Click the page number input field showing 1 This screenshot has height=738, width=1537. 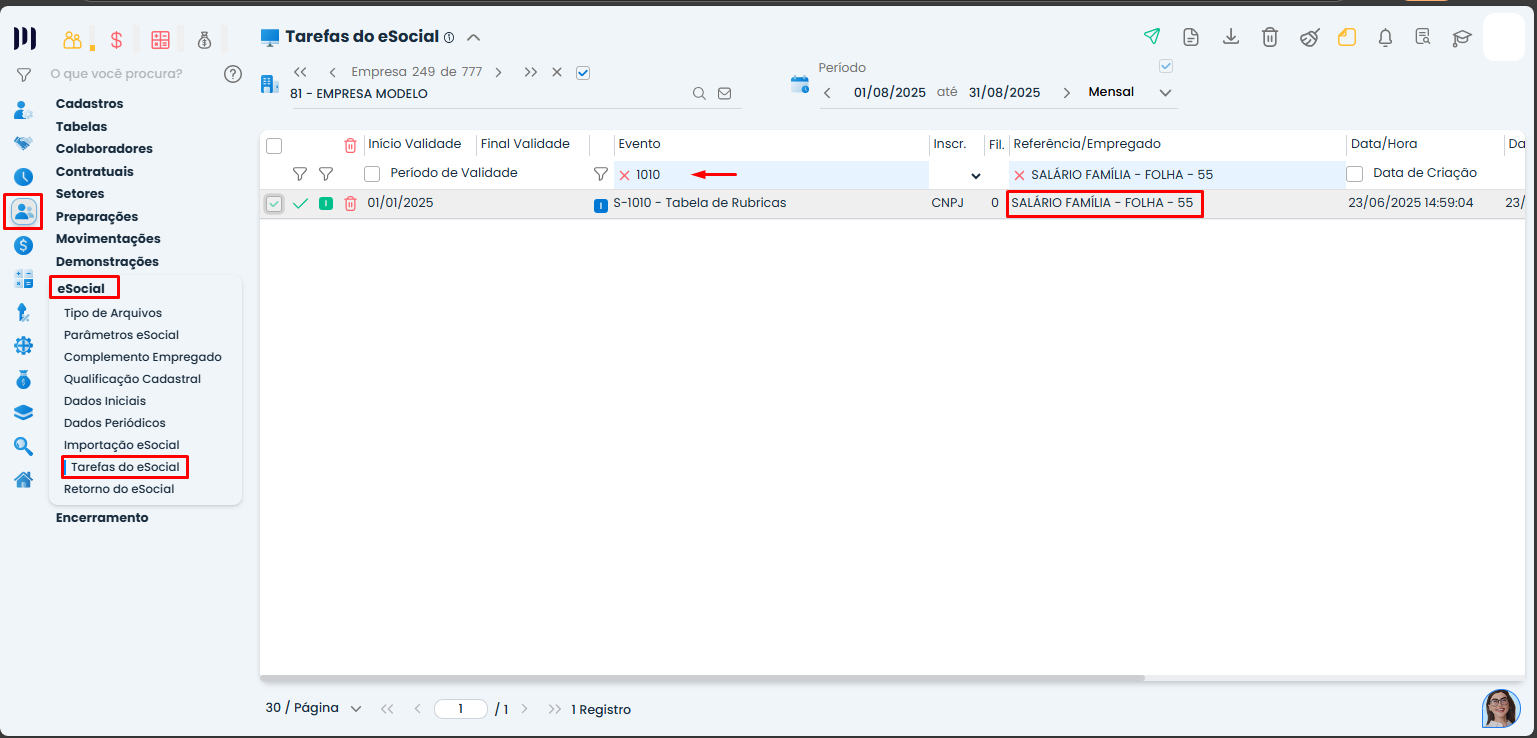coord(461,709)
